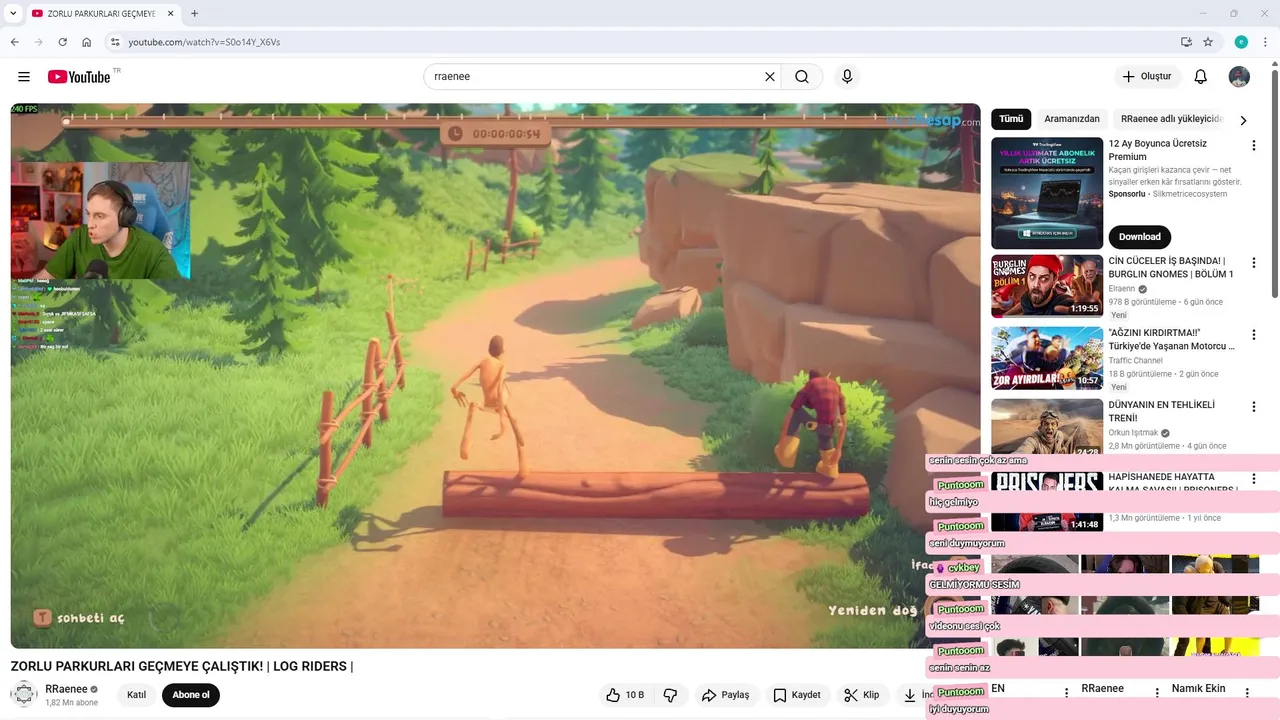Close the ZORLU PARKURLARI tab
This screenshot has height=720, width=1280.
tap(170, 14)
